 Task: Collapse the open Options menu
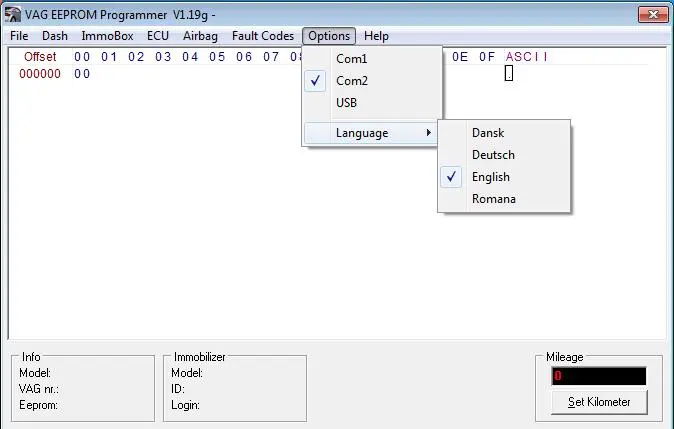click(329, 36)
